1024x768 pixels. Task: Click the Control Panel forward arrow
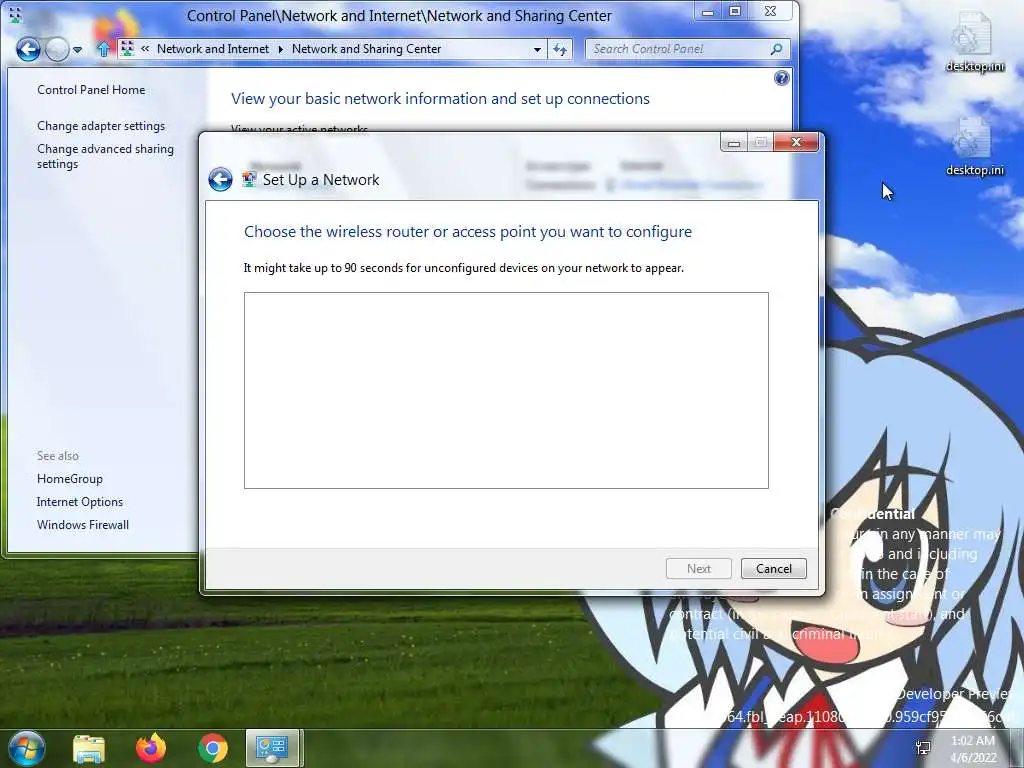coord(57,49)
